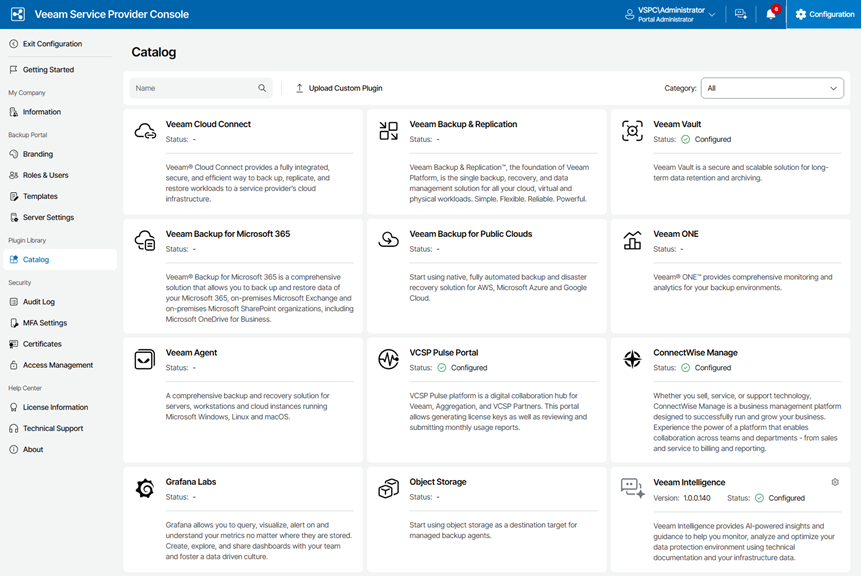This screenshot has height=576, width=862.
Task: Click the Veeam Backup for Microsoft 365 icon
Action: click(145, 241)
